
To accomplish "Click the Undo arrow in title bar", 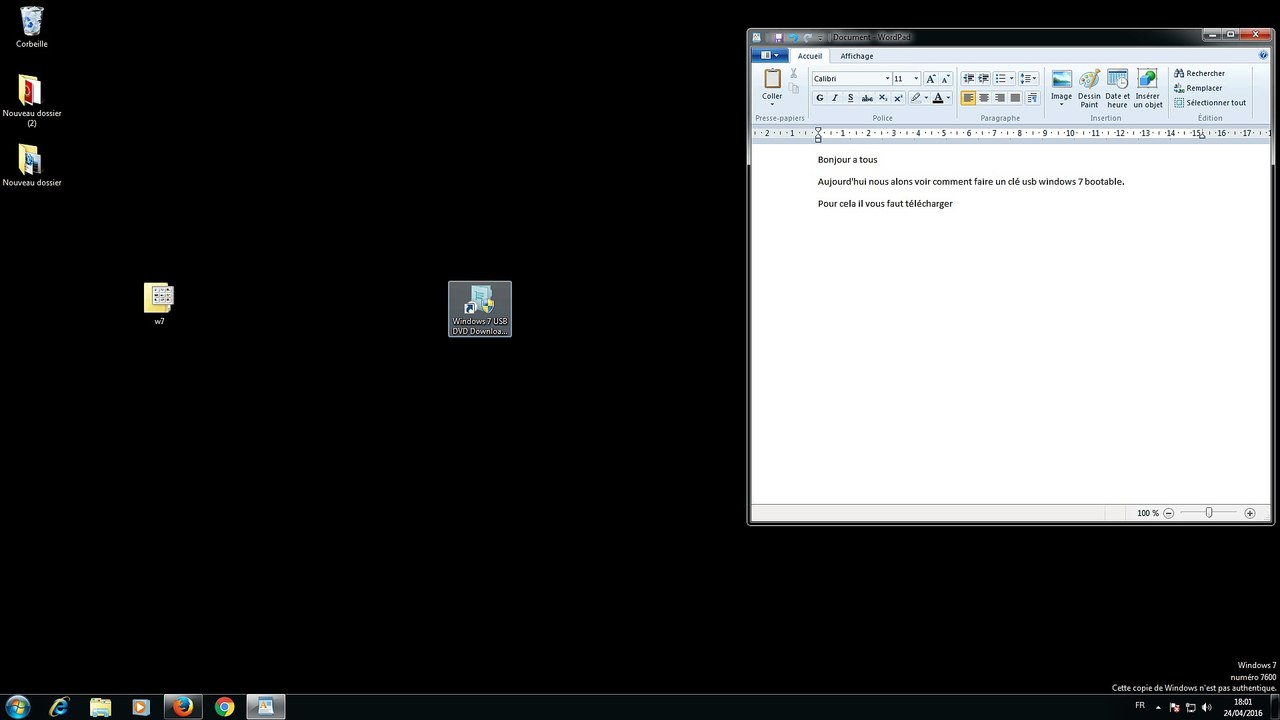I will pyautogui.click(x=793, y=38).
